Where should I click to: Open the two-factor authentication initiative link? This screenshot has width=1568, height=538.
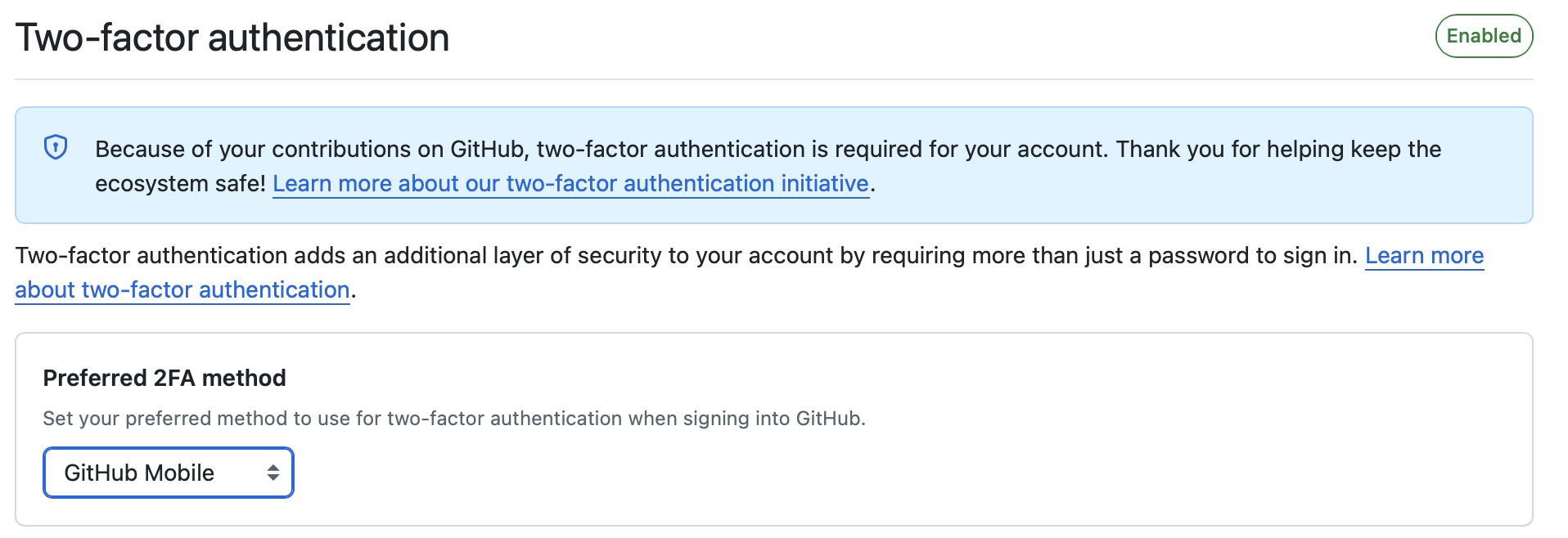click(x=570, y=184)
